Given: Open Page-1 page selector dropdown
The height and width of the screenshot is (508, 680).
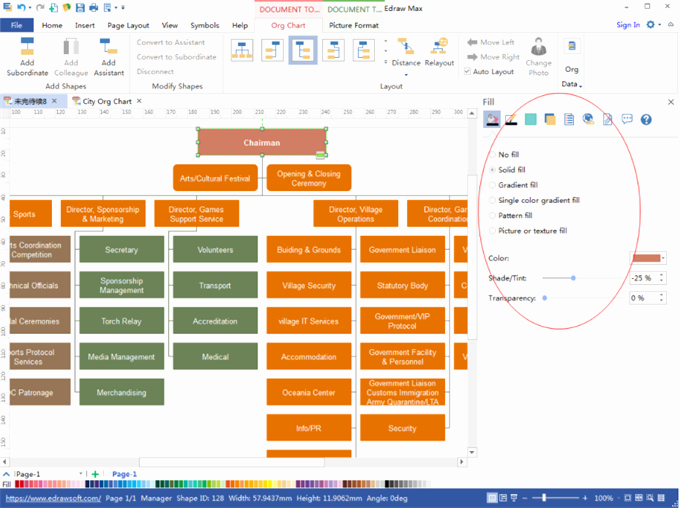Looking at the screenshot, I should coord(81,474).
